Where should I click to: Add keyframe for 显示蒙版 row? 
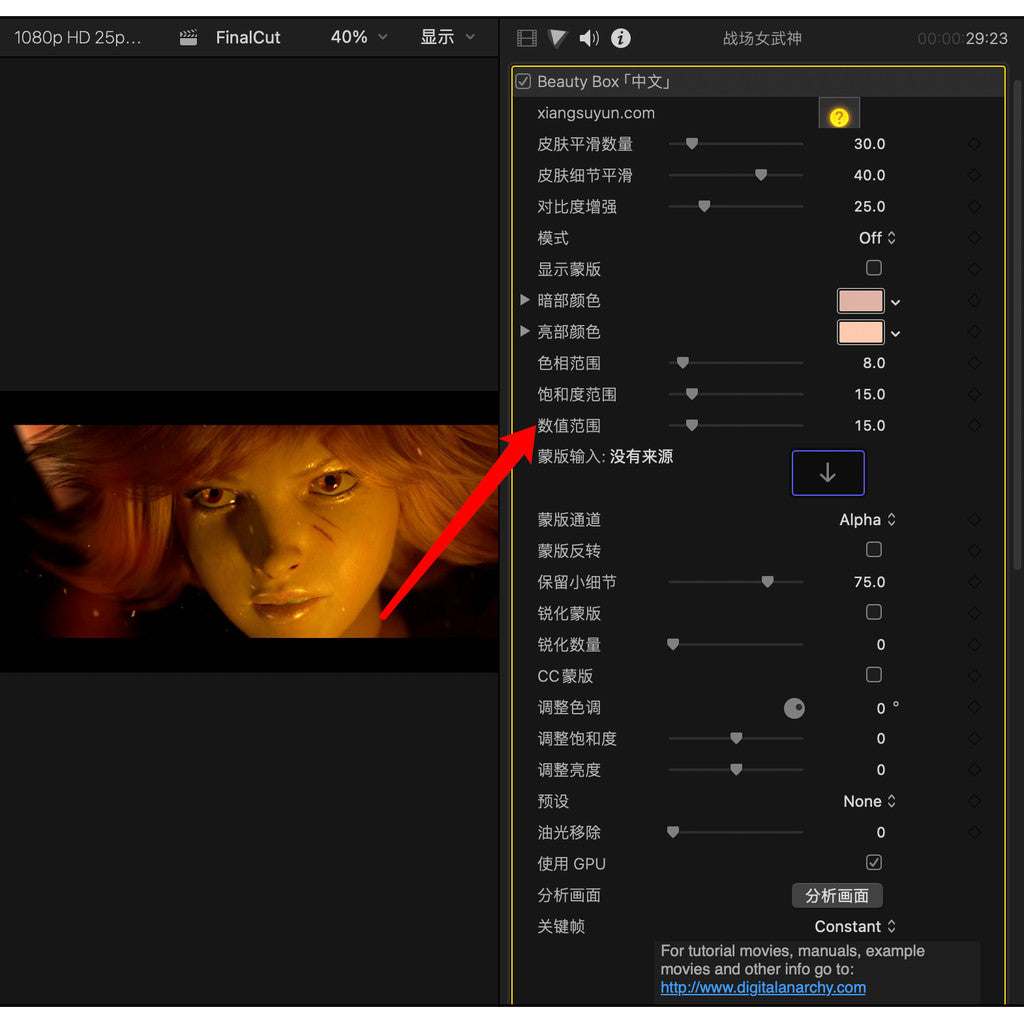(974, 269)
